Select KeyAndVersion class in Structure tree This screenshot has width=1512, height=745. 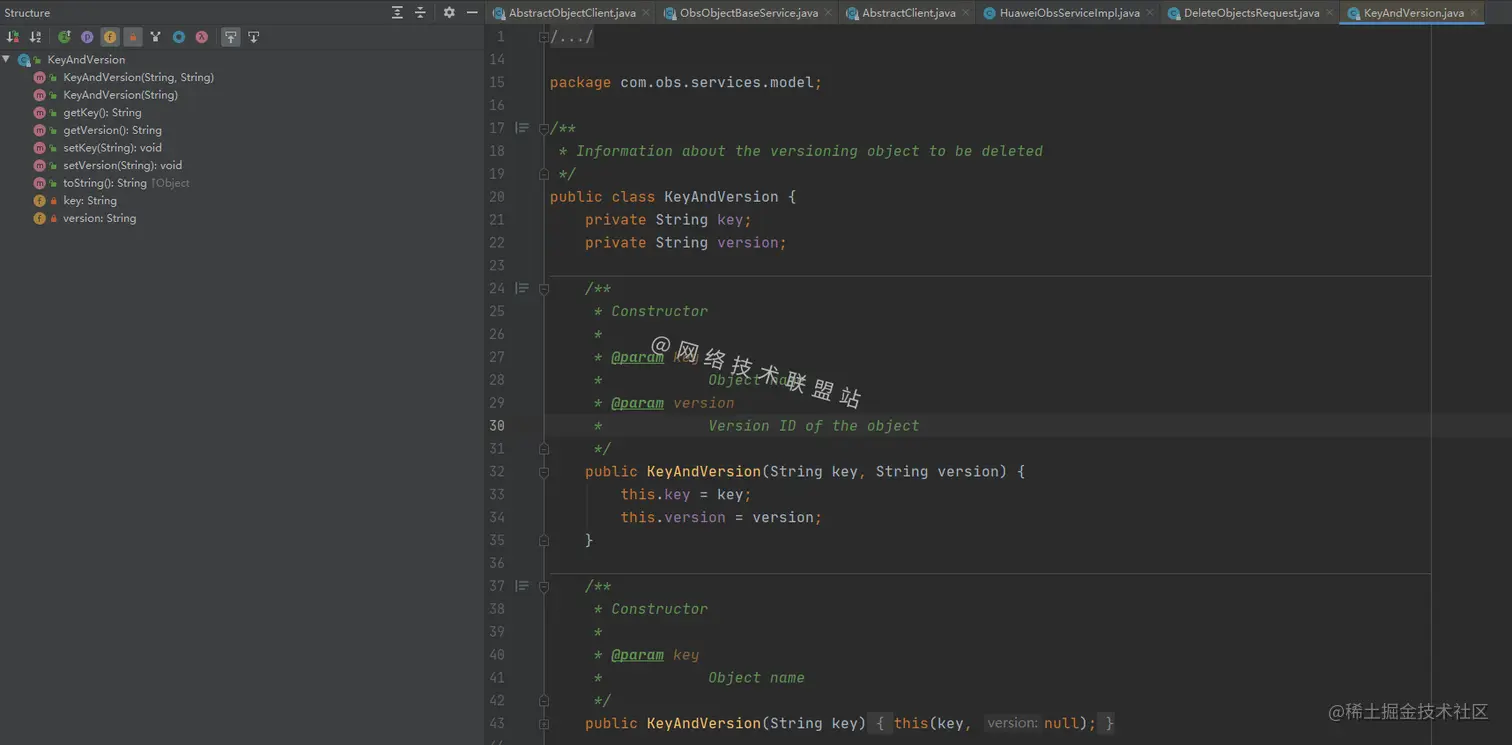coord(86,60)
